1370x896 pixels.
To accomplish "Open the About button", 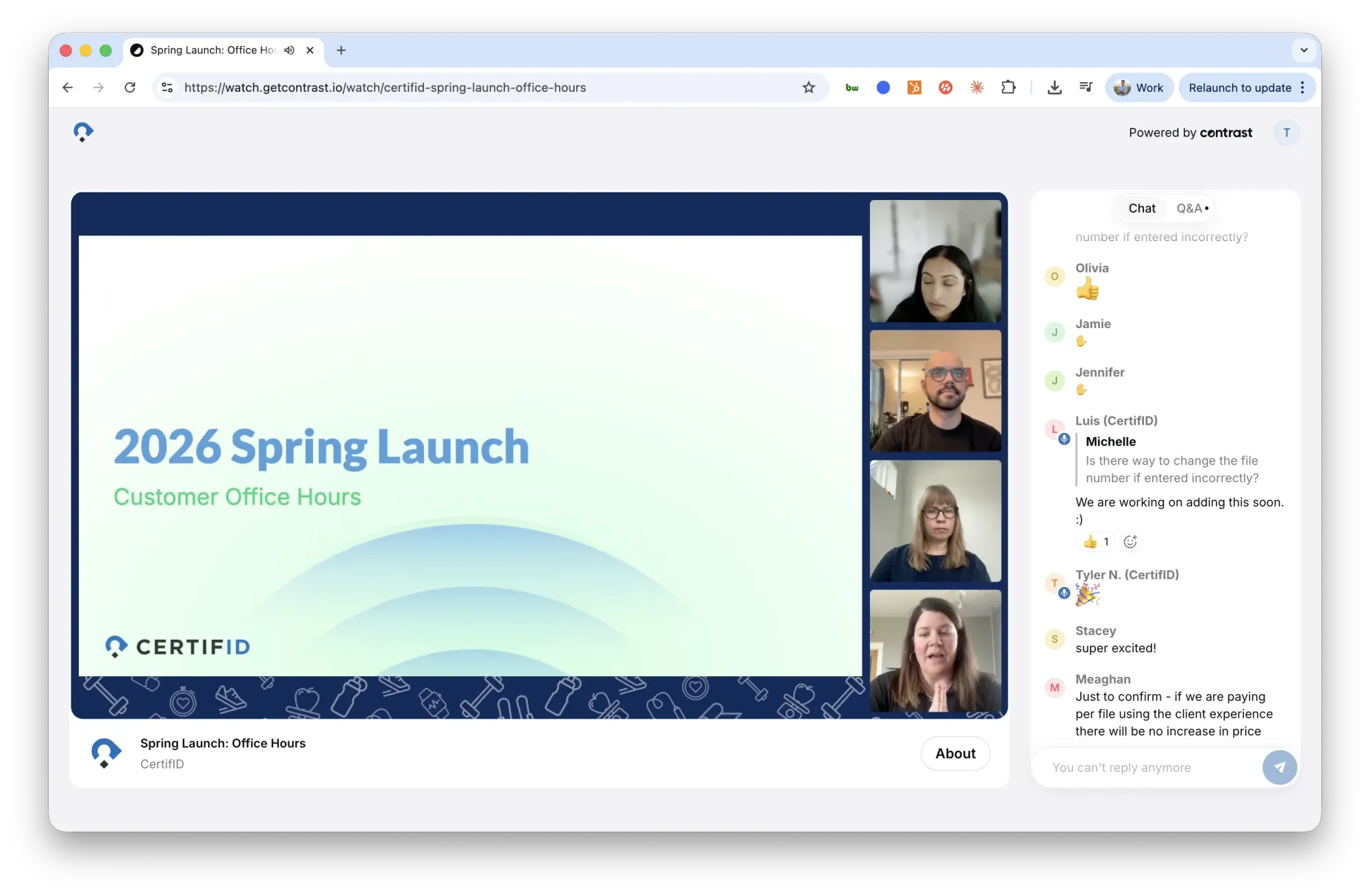I will click(x=956, y=754).
